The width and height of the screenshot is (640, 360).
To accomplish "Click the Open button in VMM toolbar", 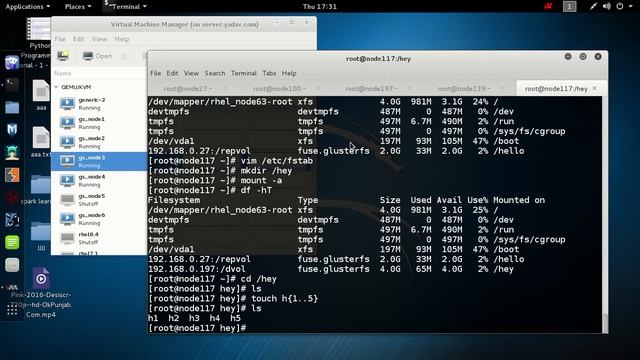I will pyautogui.click(x=97, y=56).
